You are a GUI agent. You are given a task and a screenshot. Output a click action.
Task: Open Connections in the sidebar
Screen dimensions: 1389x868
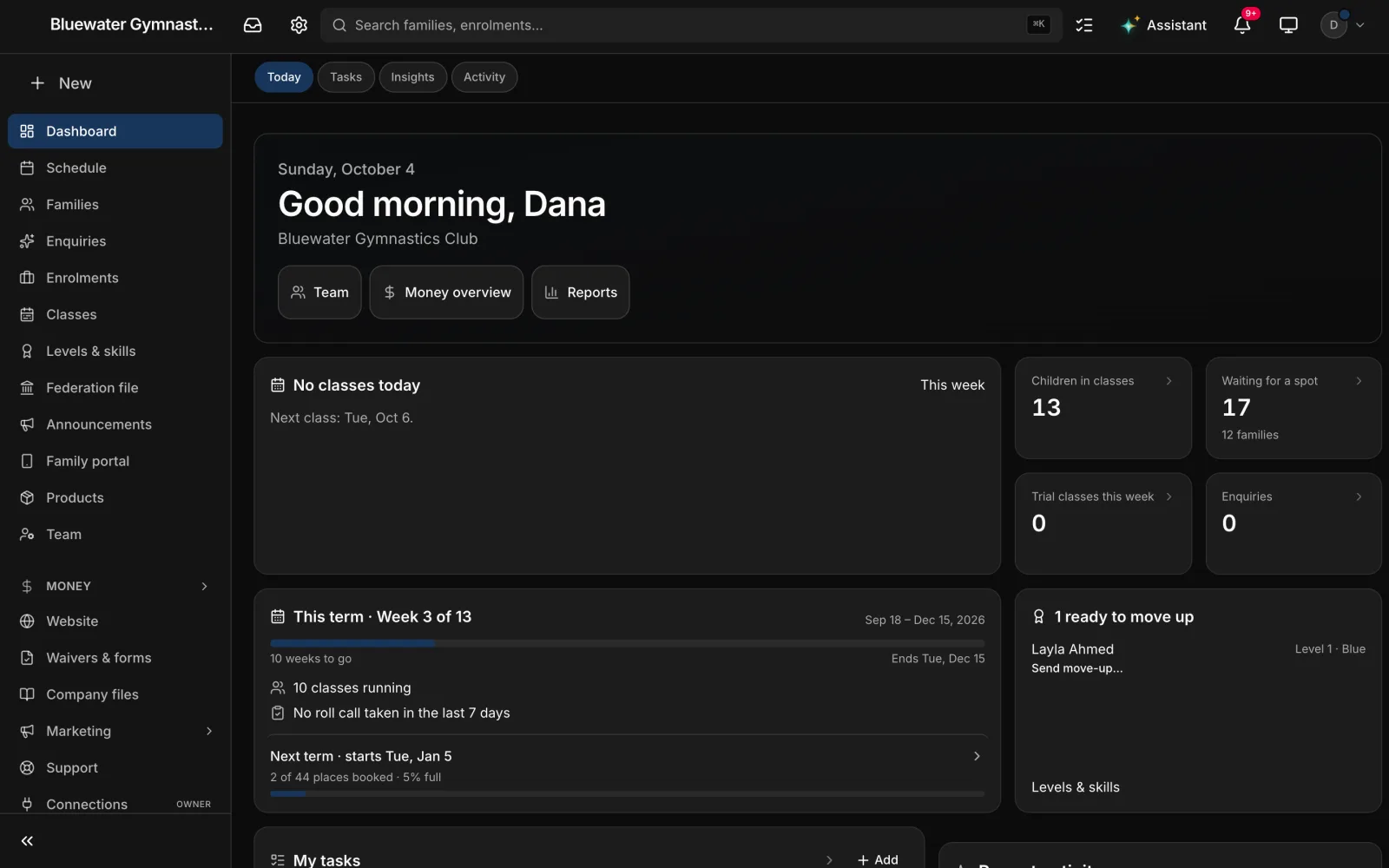click(115, 804)
